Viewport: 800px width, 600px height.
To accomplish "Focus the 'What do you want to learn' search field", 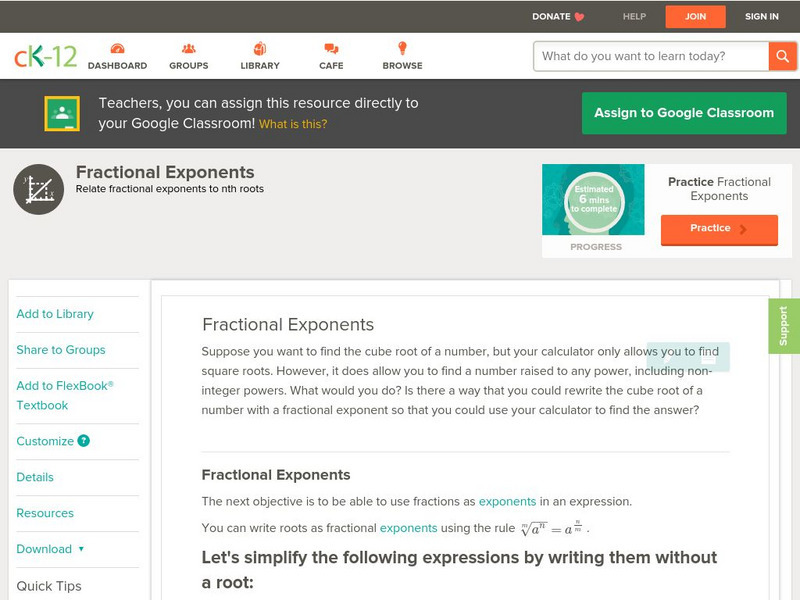I will pyautogui.click(x=651, y=56).
